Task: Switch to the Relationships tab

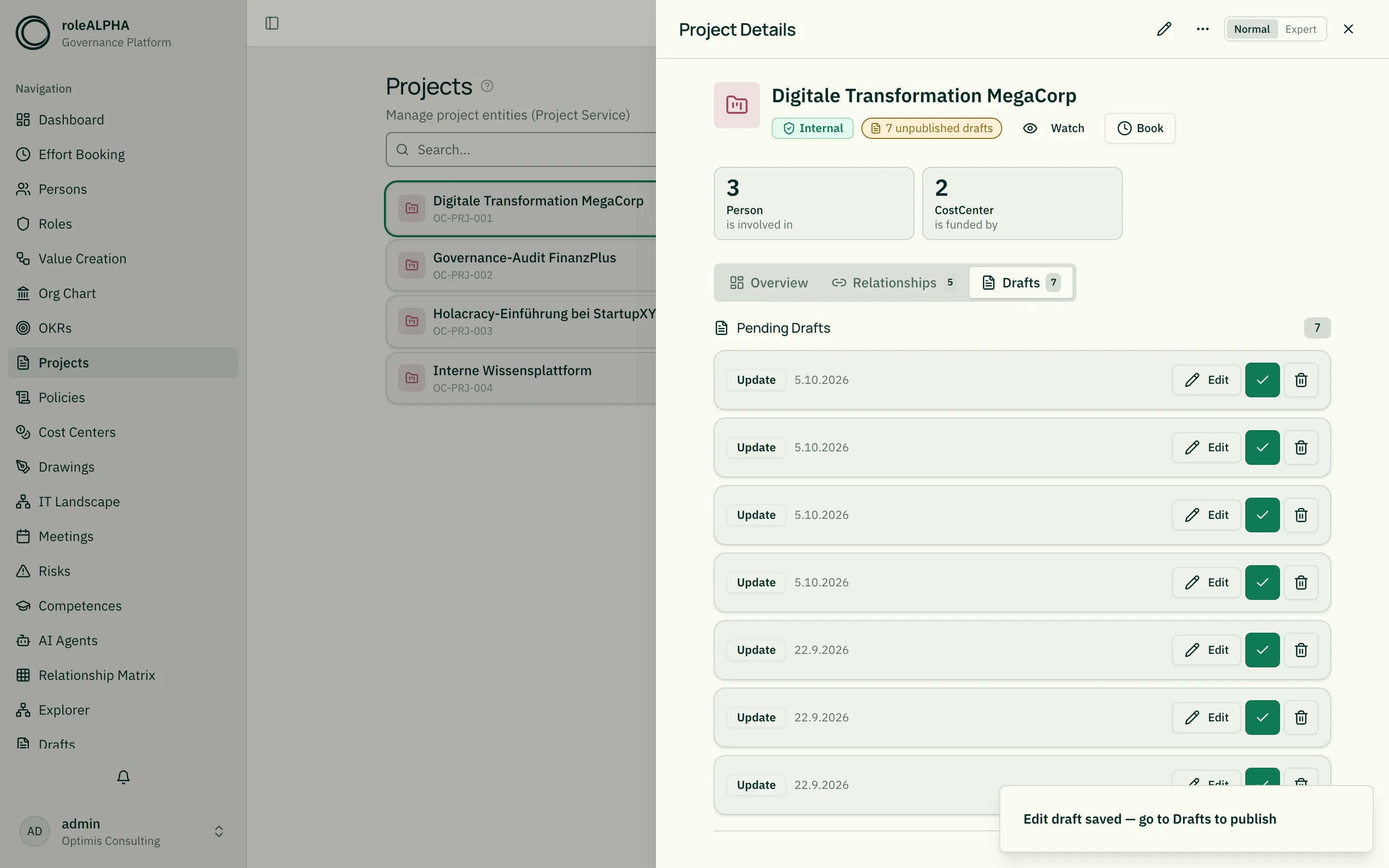Action: point(893,283)
